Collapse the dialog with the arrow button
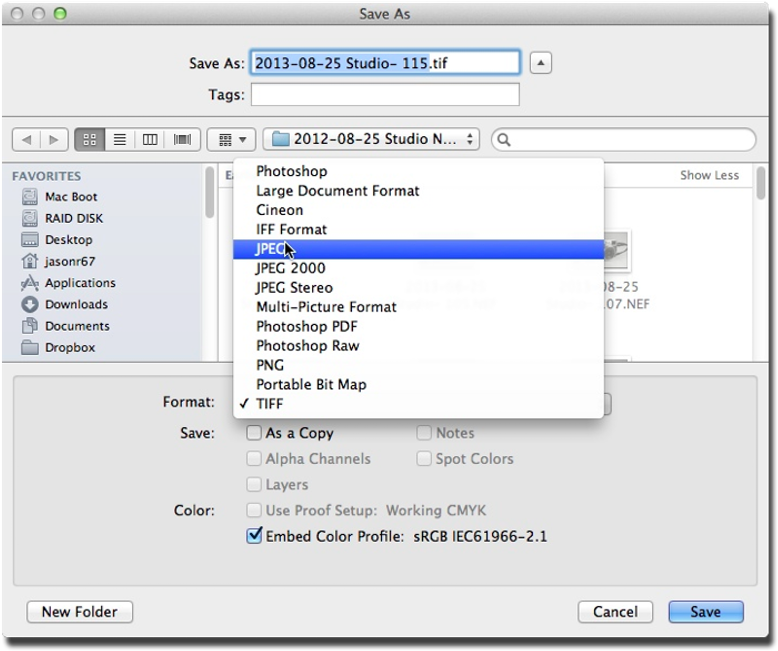Viewport: 778px width, 651px height. [540, 63]
